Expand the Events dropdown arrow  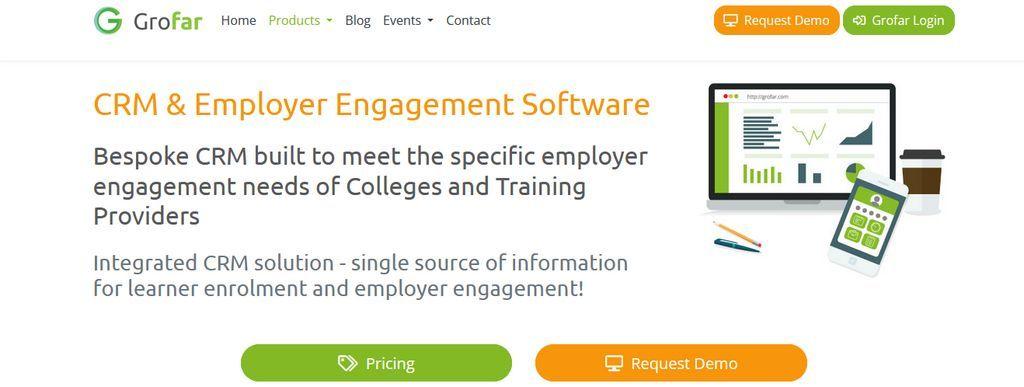[430, 21]
